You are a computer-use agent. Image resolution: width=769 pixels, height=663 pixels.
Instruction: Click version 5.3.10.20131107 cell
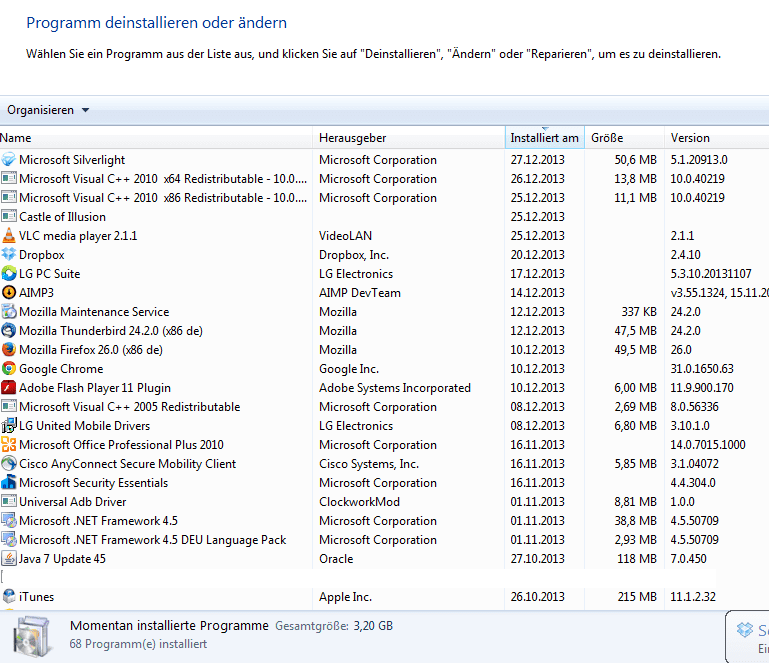(x=711, y=274)
